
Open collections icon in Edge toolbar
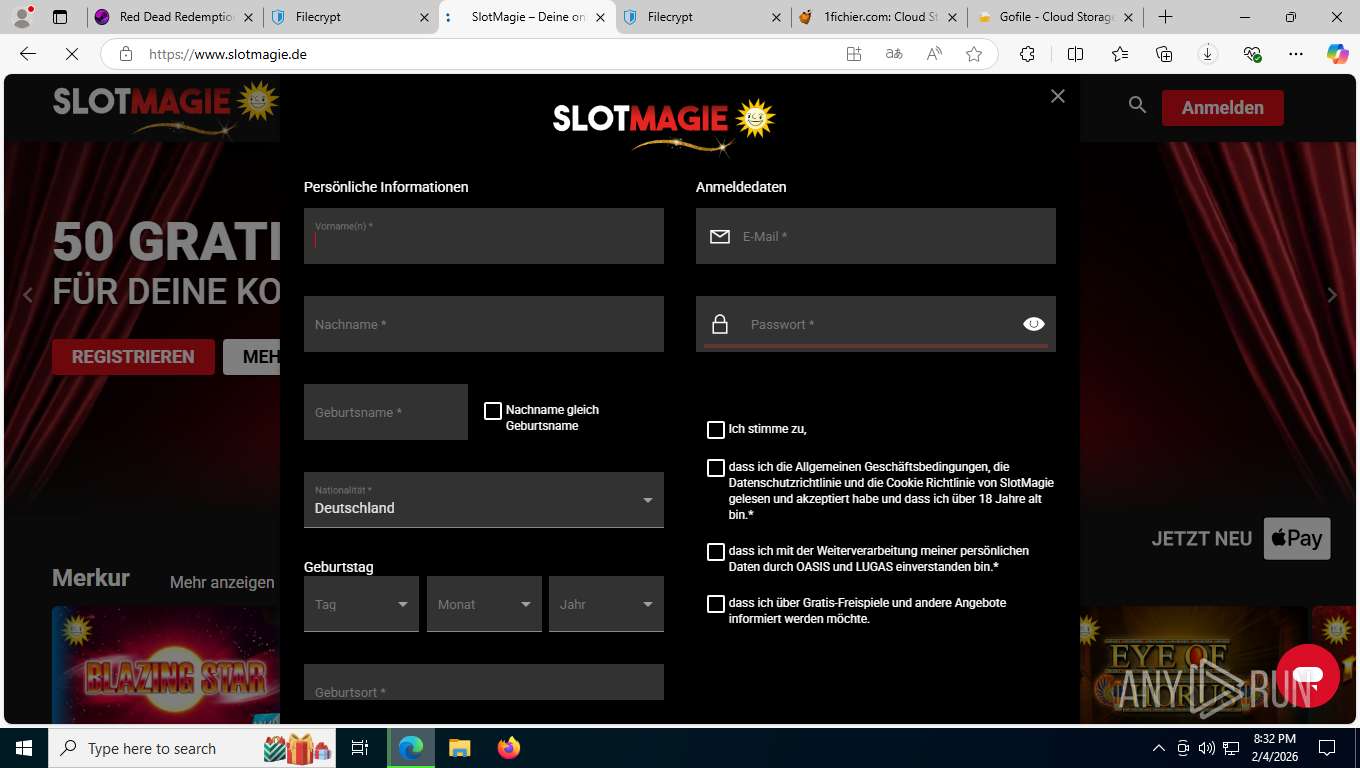[1164, 54]
